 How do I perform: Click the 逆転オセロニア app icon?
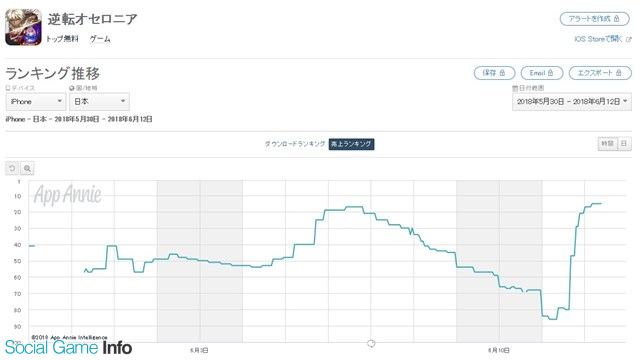pyautogui.click(x=23, y=27)
